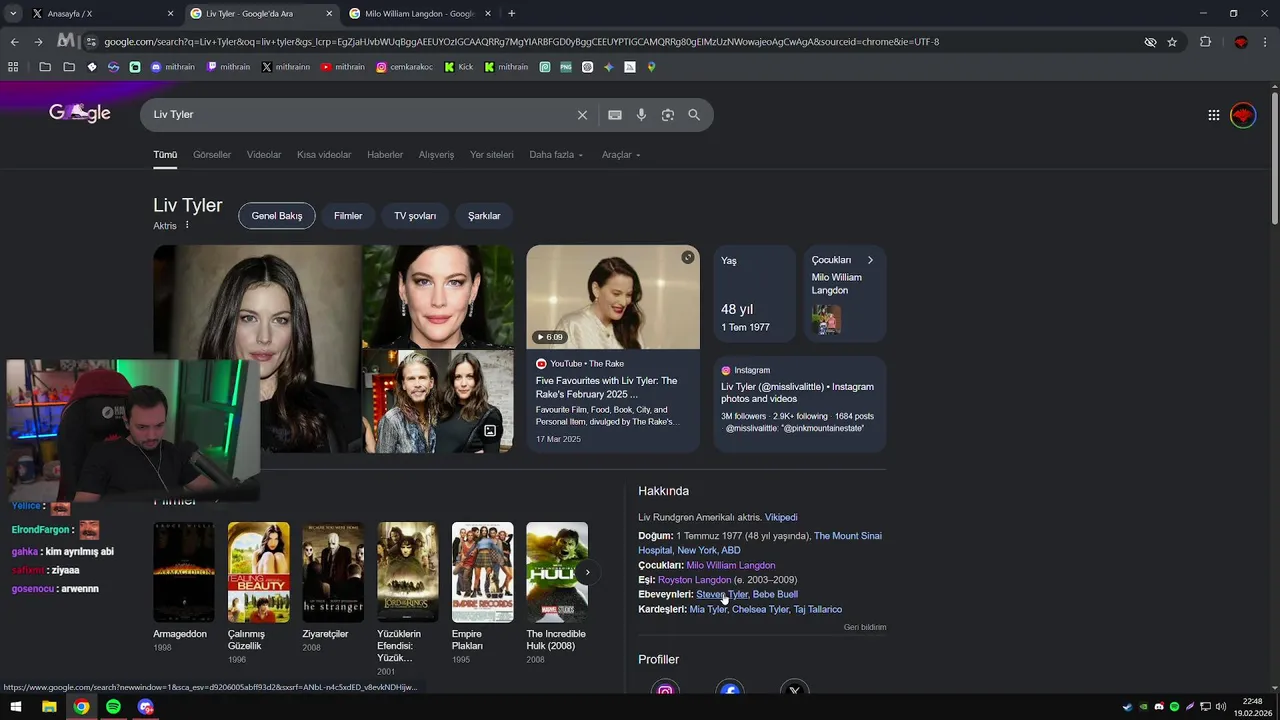Expand the Araçlar tools dropdown
Viewport: 1280px width, 720px height.
(621, 155)
